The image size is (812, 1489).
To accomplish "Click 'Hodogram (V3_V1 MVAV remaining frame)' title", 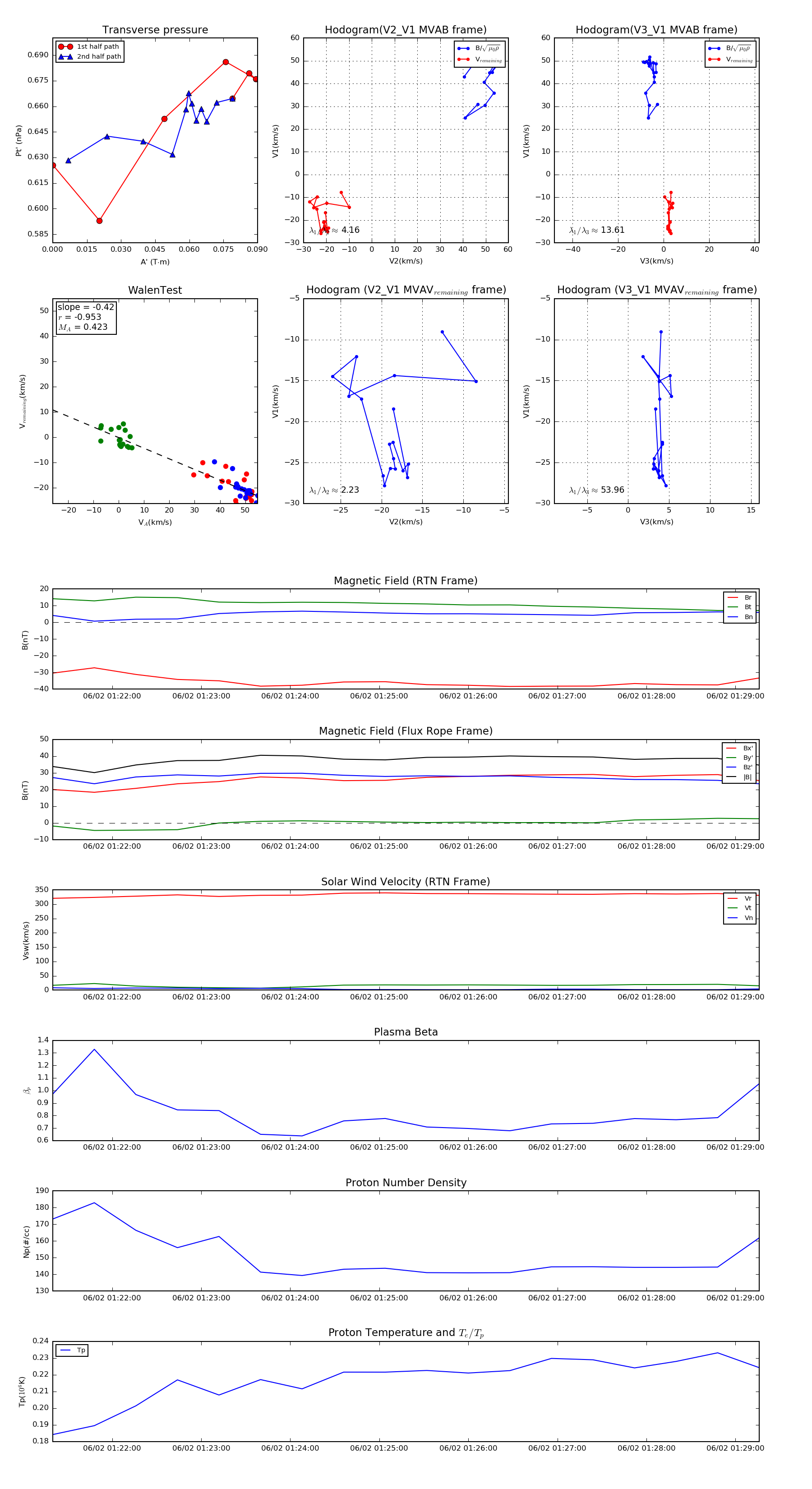I will [x=656, y=290].
